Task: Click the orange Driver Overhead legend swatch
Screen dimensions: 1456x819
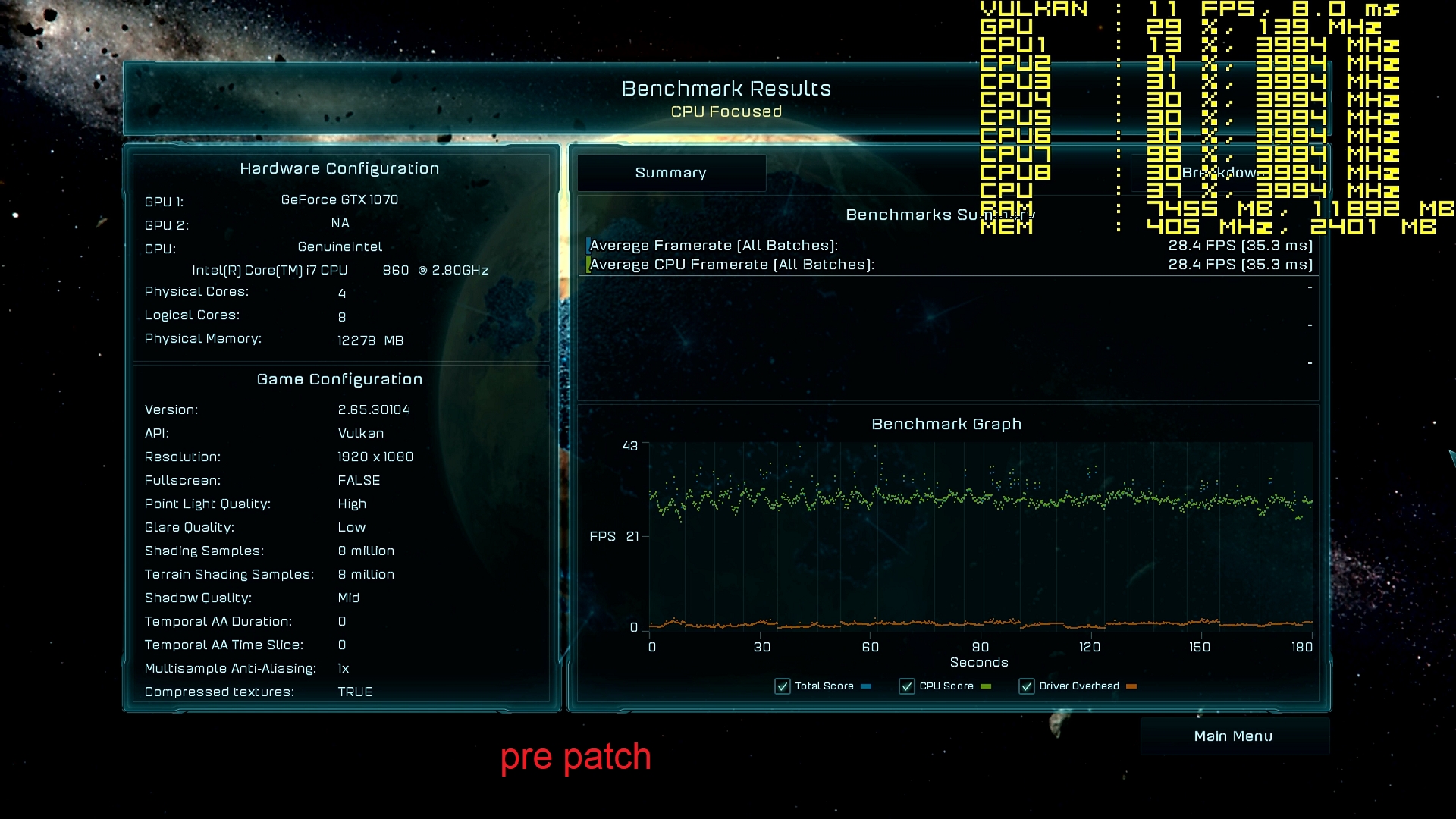Action: (x=1131, y=686)
